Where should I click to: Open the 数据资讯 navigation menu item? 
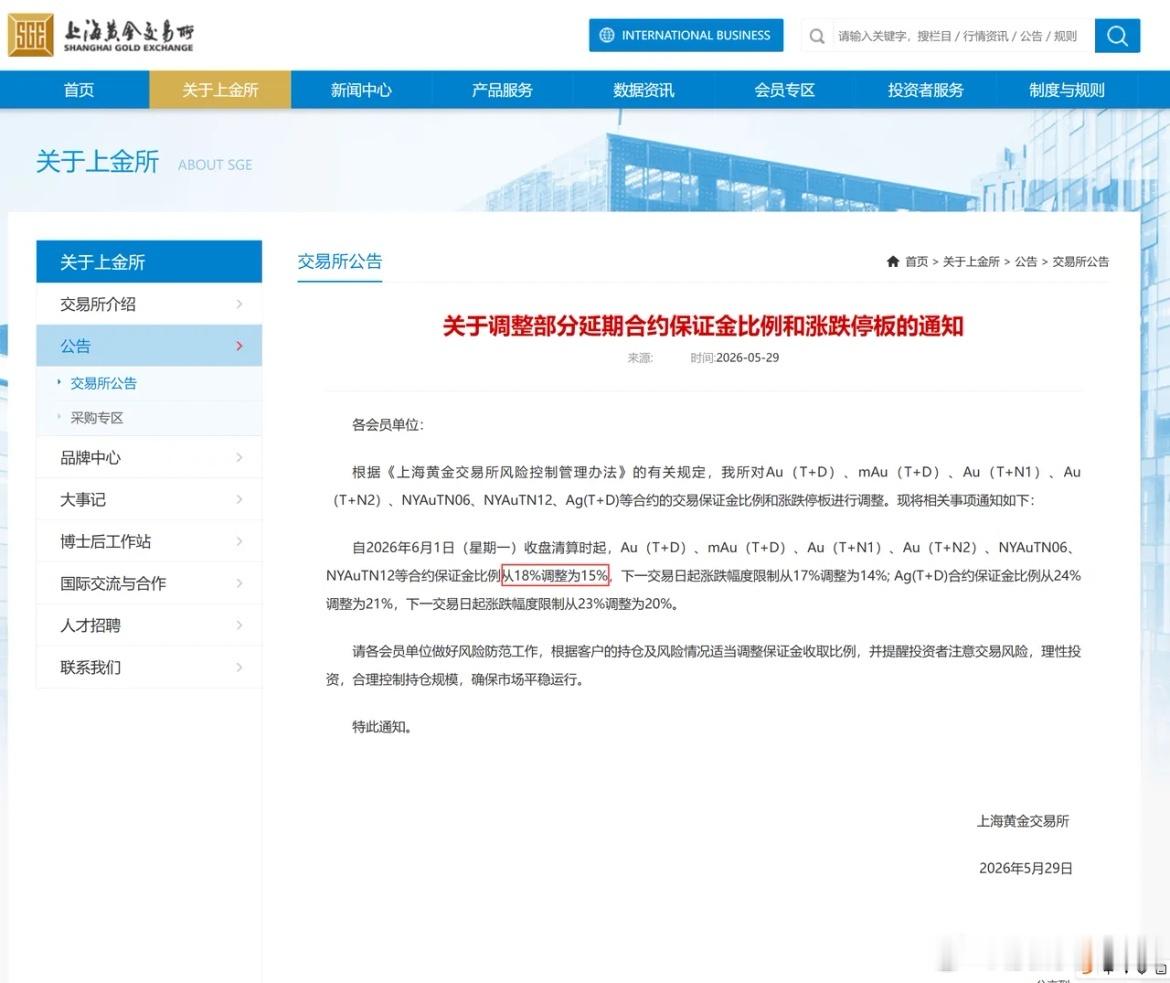click(643, 90)
